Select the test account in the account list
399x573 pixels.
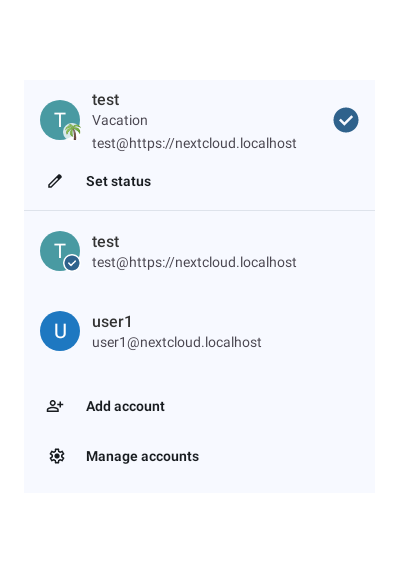200,251
